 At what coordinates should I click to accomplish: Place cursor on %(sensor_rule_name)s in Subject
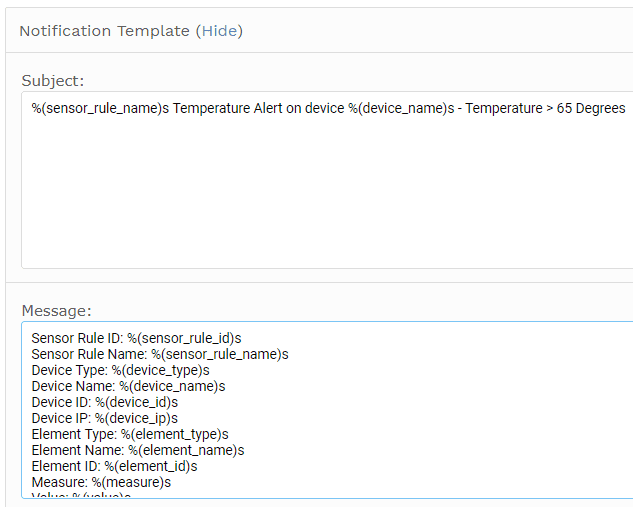(101, 109)
